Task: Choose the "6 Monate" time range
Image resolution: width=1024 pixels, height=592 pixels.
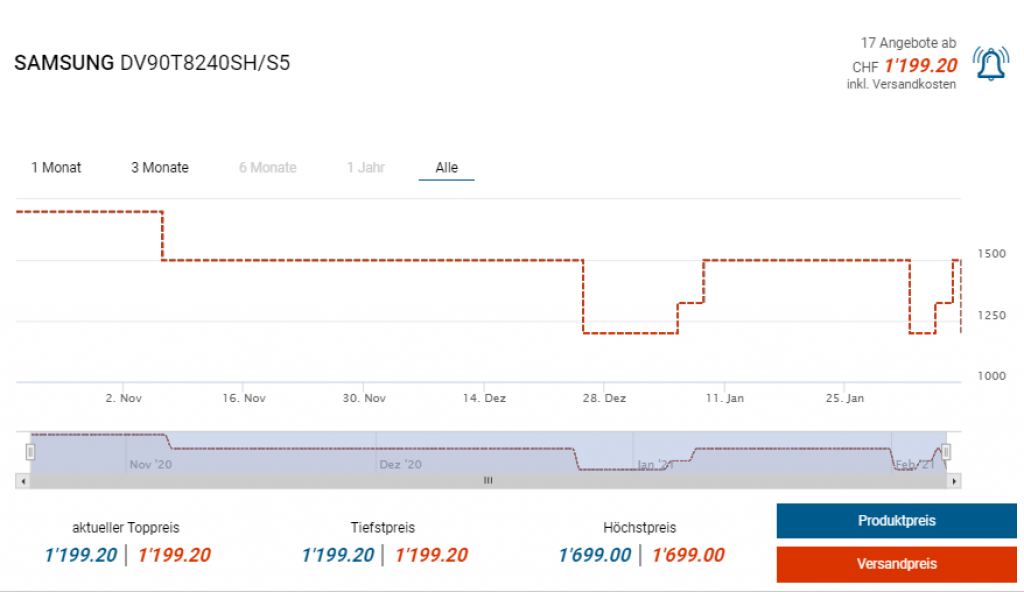Action: click(267, 167)
